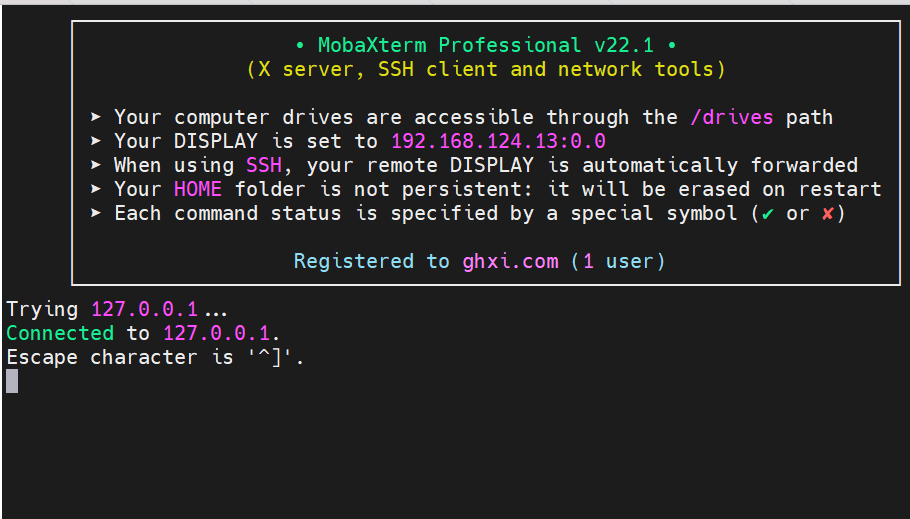Click the 'ghxi.com' registration link
The width and height of the screenshot is (910, 519).
pyautogui.click(x=511, y=261)
